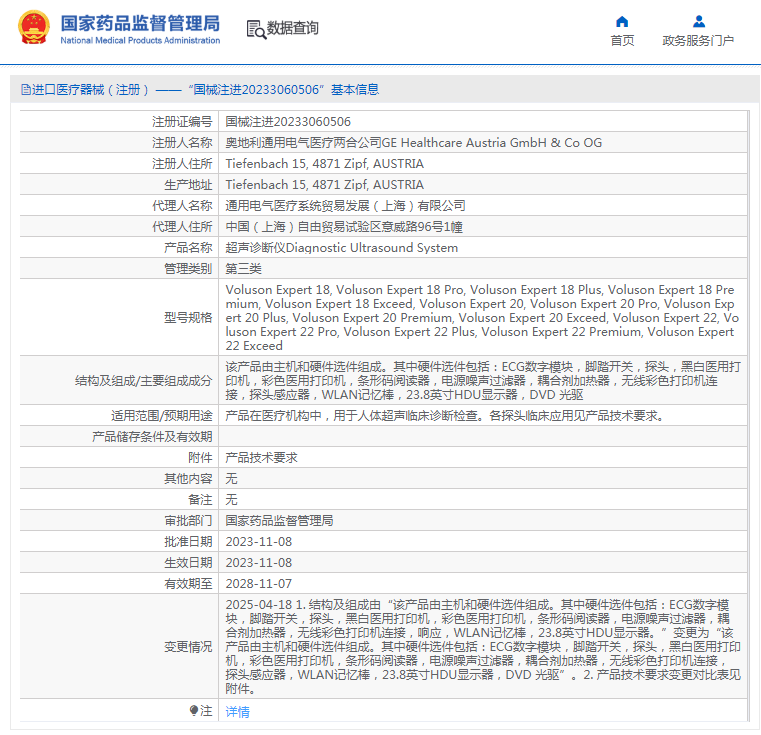Select the 2025-04-18 change record text

click(x=483, y=646)
